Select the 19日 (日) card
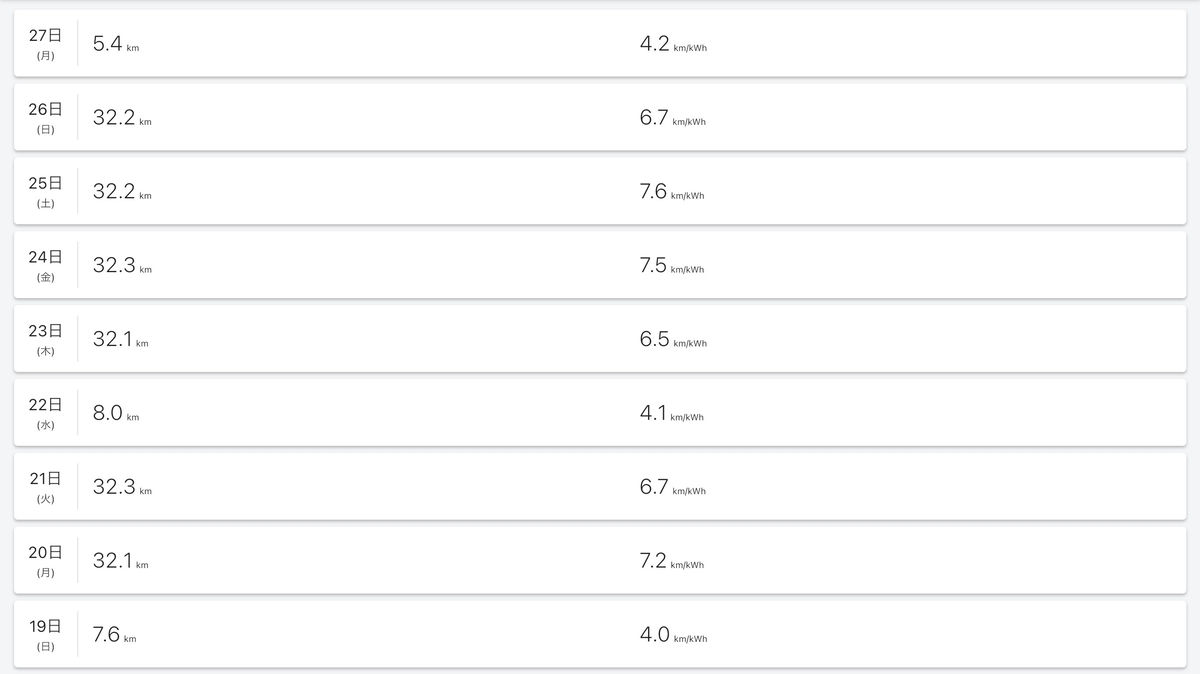The width and height of the screenshot is (1200, 674). click(600, 635)
